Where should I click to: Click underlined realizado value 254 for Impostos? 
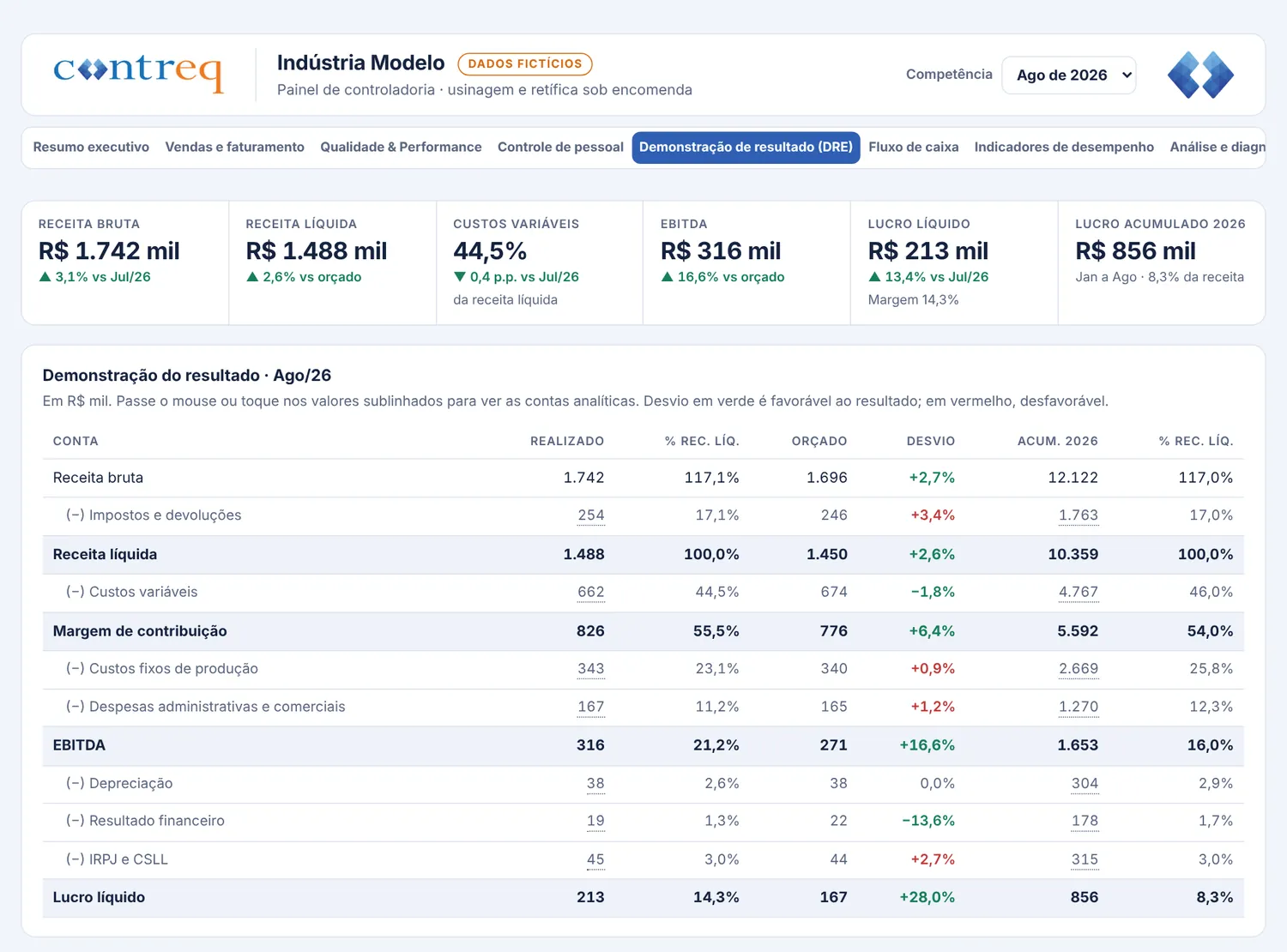click(x=590, y=515)
